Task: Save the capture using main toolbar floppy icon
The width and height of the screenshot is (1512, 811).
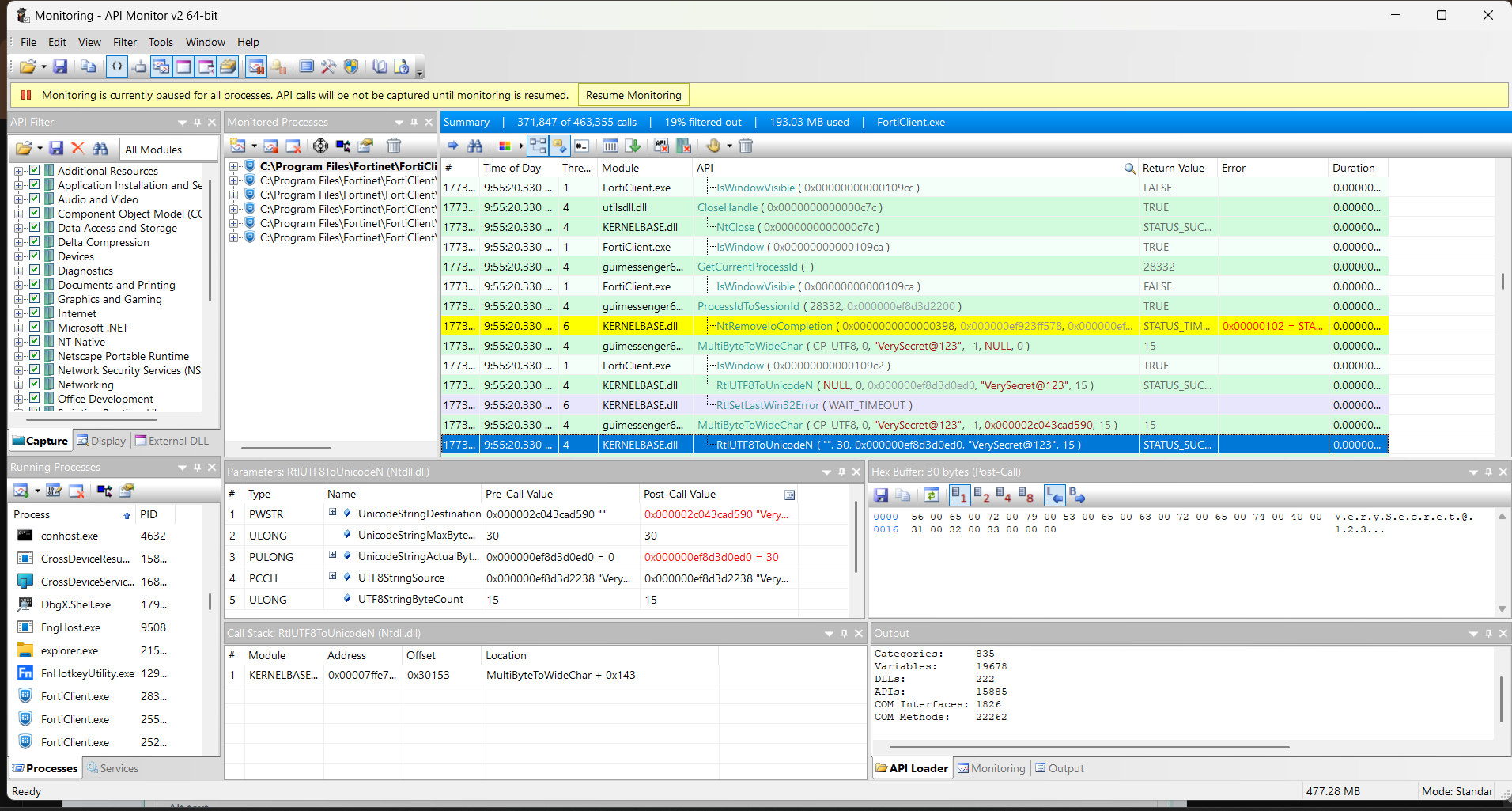Action: point(60,67)
